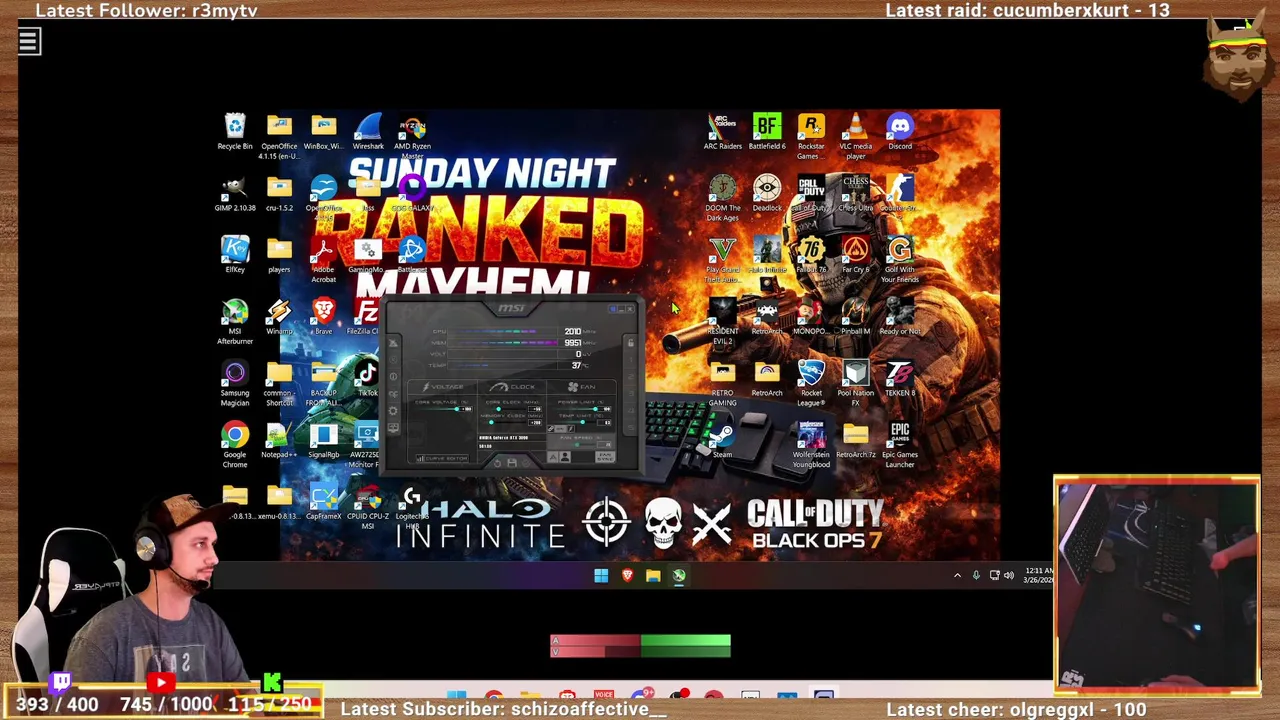1280x720 pixels.
Task: Launch Rockstar Games launcher icon
Action: click(x=811, y=136)
